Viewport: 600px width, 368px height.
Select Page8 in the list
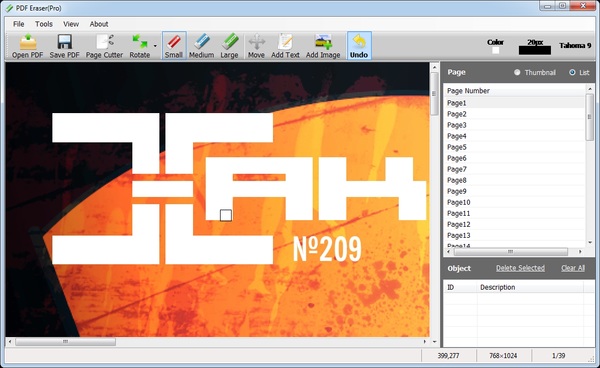[x=514, y=180]
